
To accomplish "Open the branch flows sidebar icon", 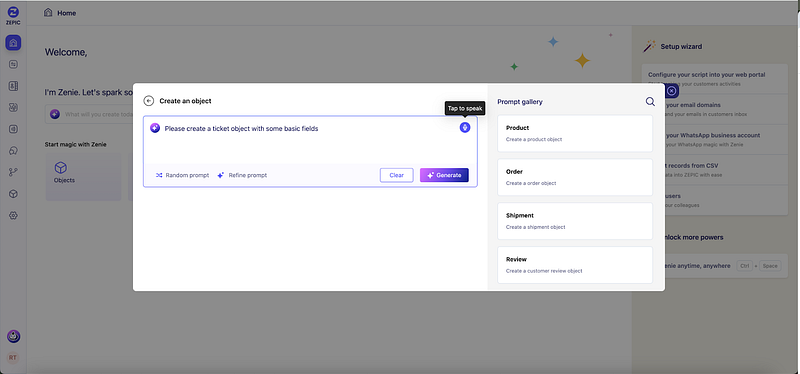I will tap(13, 172).
